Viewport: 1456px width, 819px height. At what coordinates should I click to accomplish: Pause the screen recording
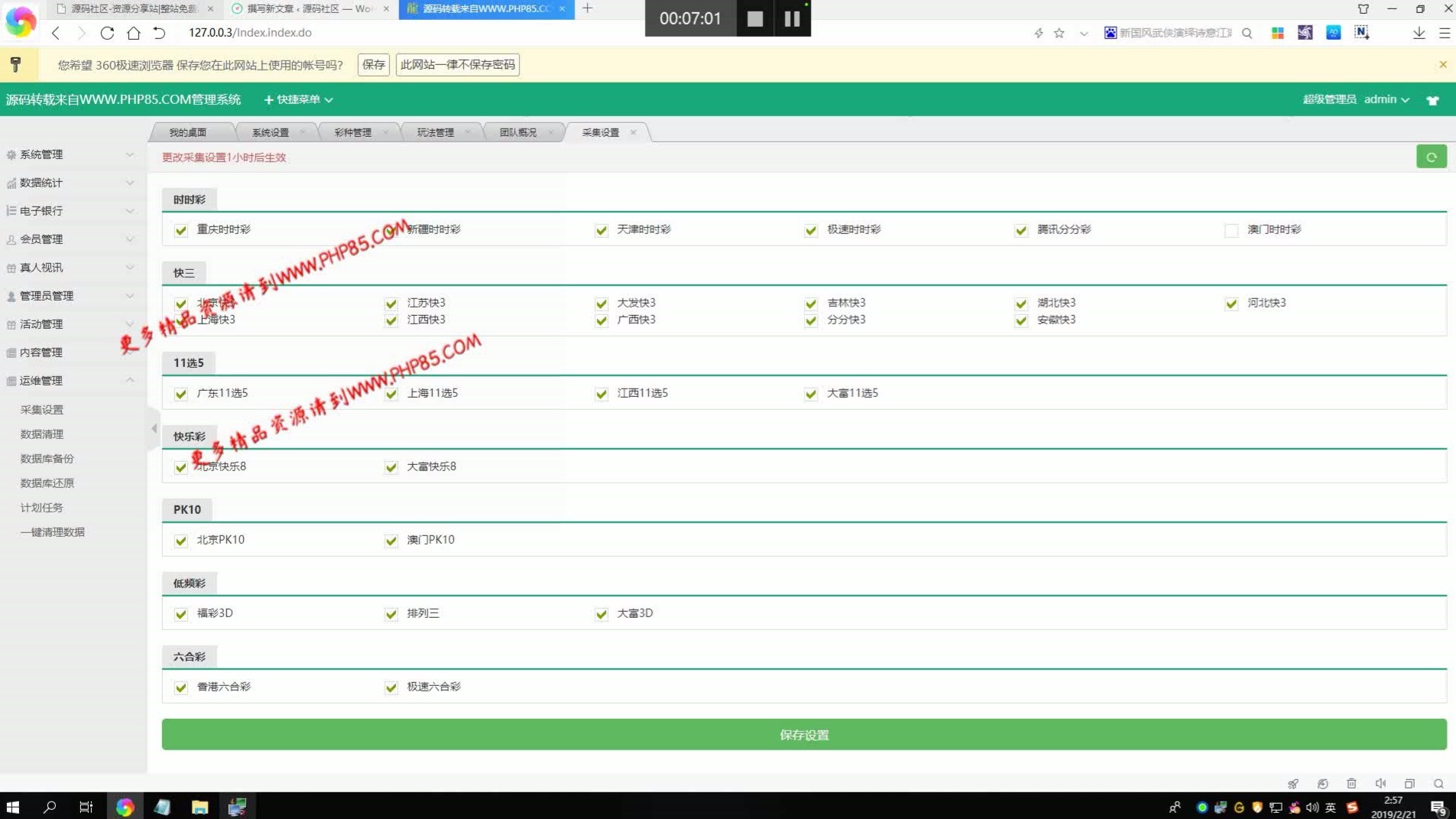792,18
